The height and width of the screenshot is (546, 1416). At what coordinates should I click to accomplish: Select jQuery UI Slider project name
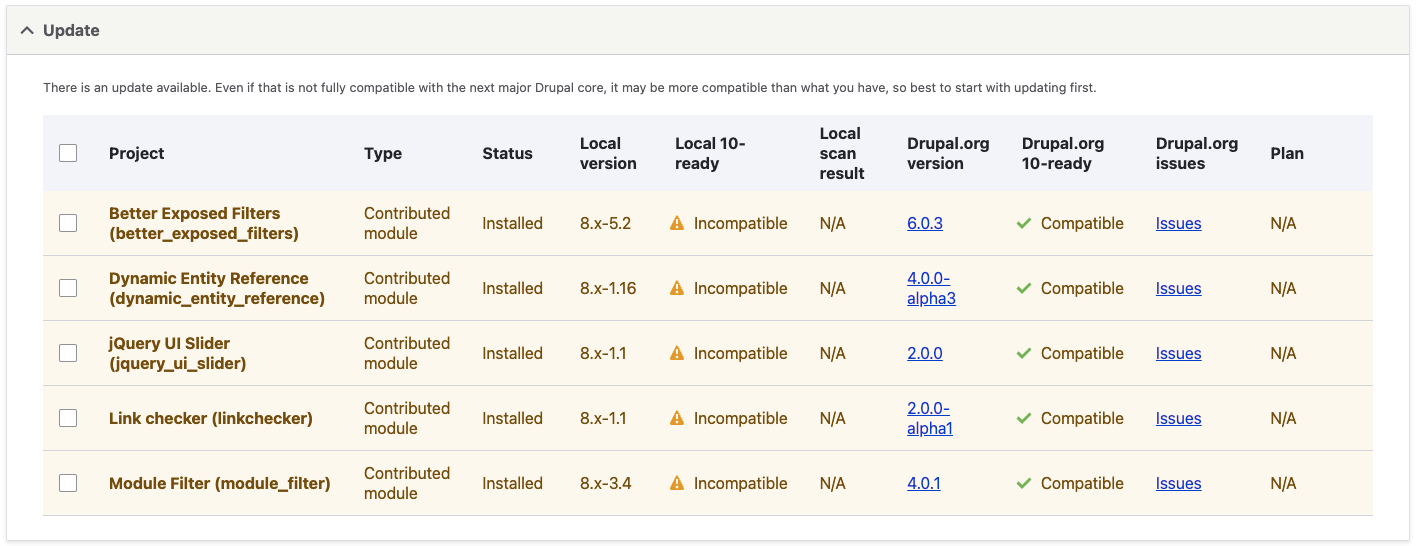[178, 353]
